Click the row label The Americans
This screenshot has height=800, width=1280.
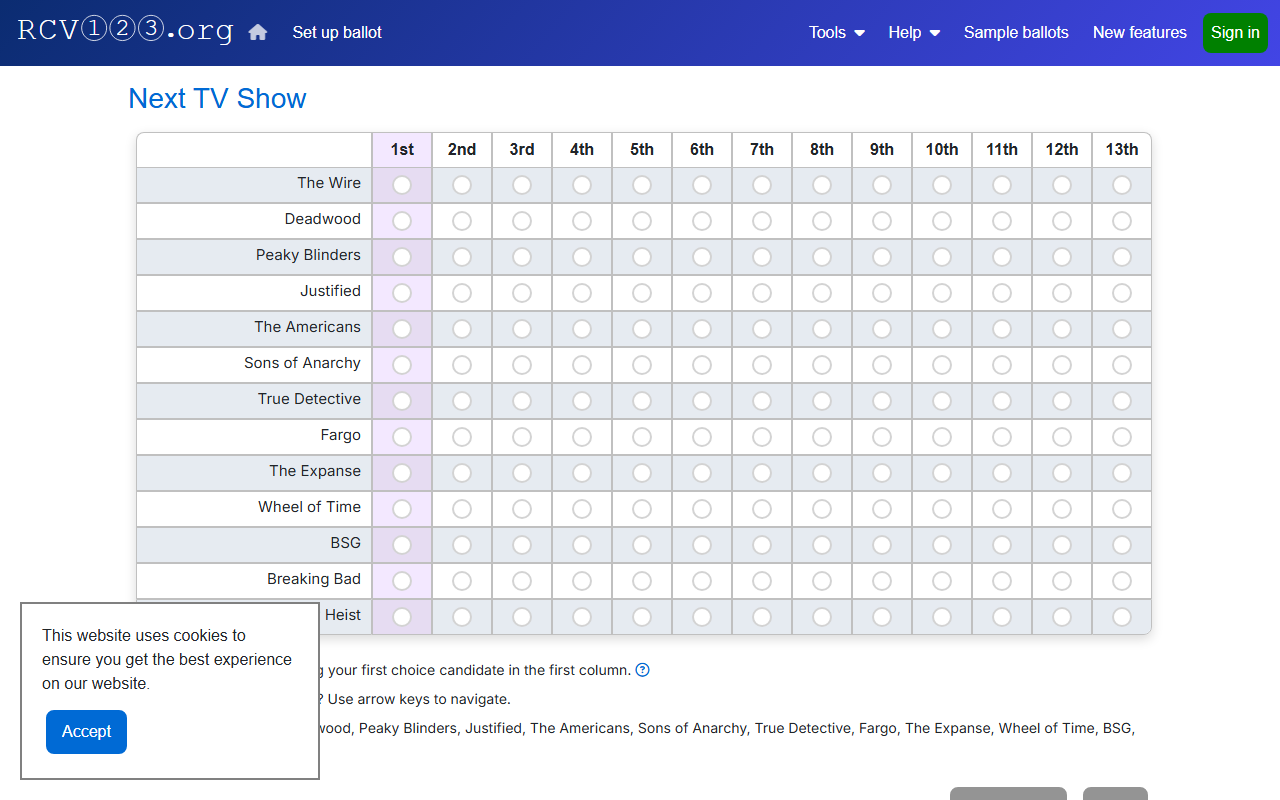point(308,327)
